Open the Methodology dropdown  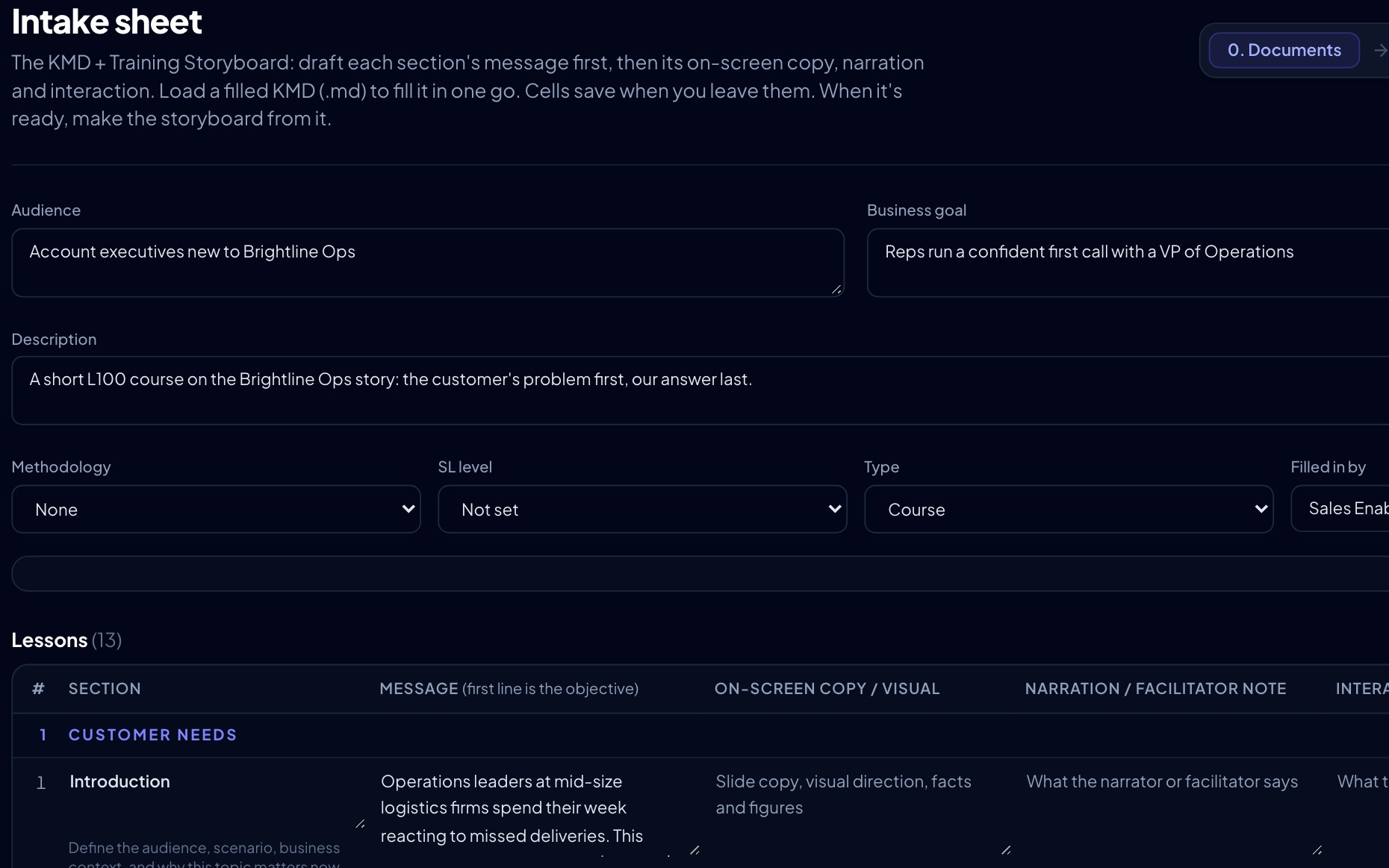[x=217, y=509]
